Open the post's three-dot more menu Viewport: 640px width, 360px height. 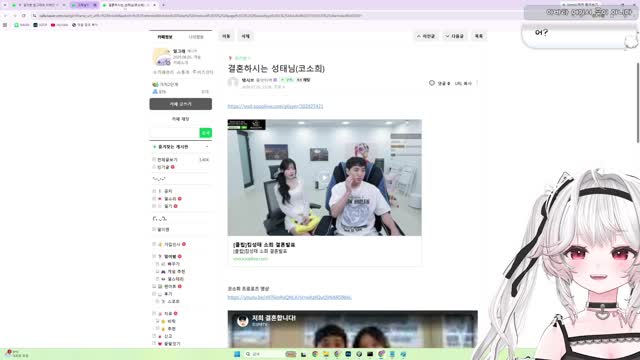point(477,83)
